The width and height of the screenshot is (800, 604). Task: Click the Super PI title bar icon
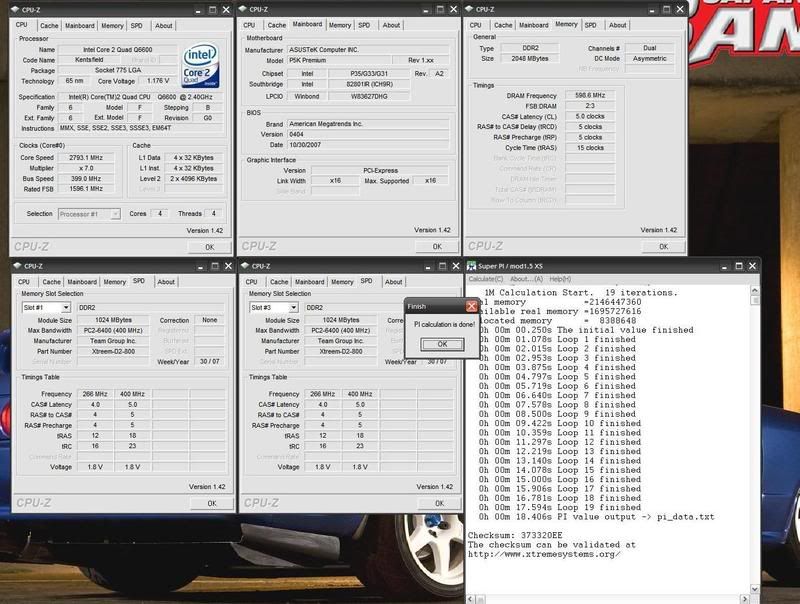[x=472, y=266]
